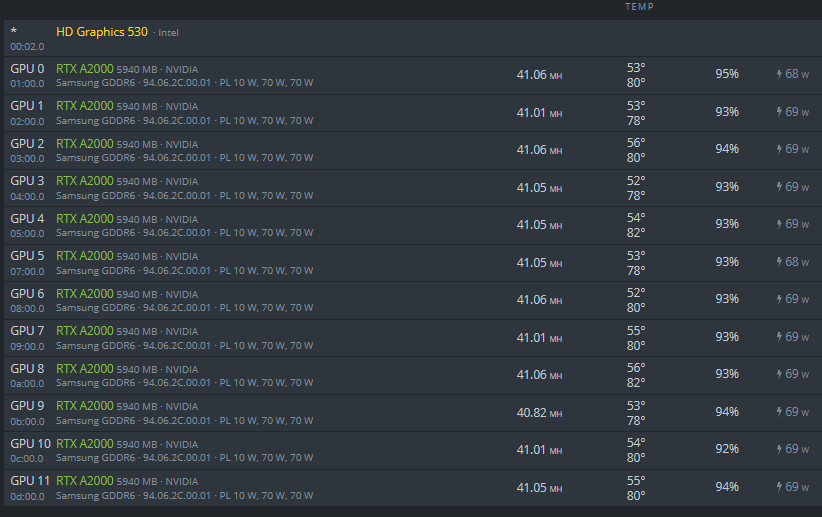Click the RTX A2000 name on GPU 1
Viewport: 822px width, 517px height.
point(84,106)
